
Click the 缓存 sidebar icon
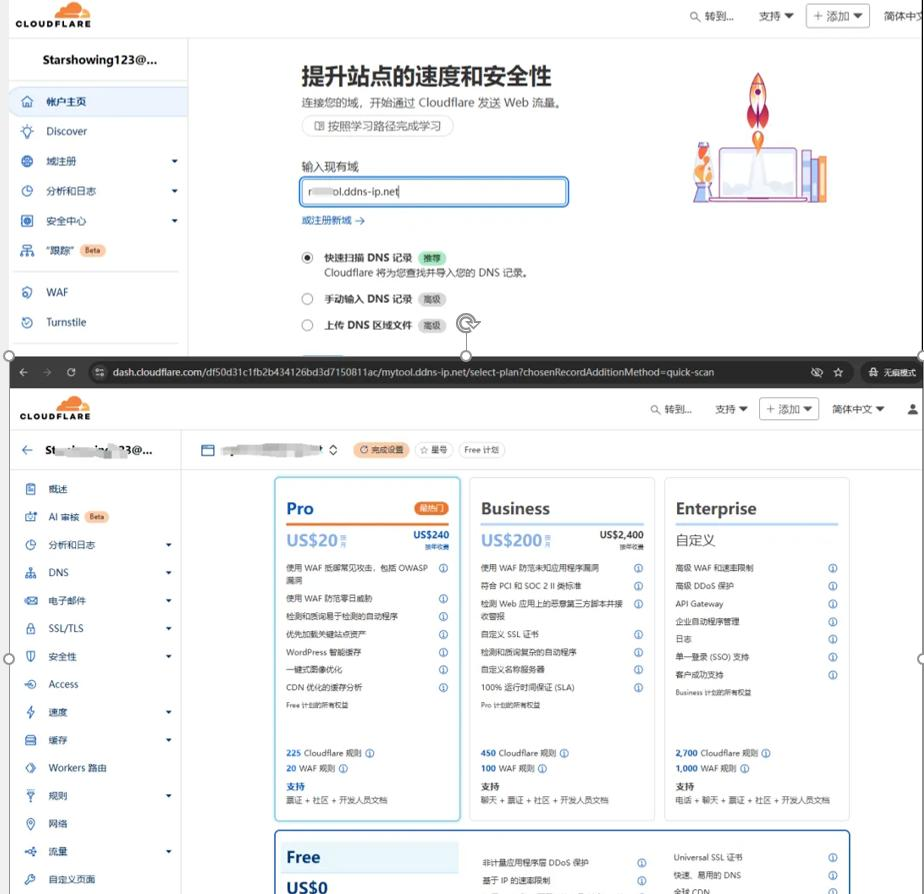click(x=31, y=740)
